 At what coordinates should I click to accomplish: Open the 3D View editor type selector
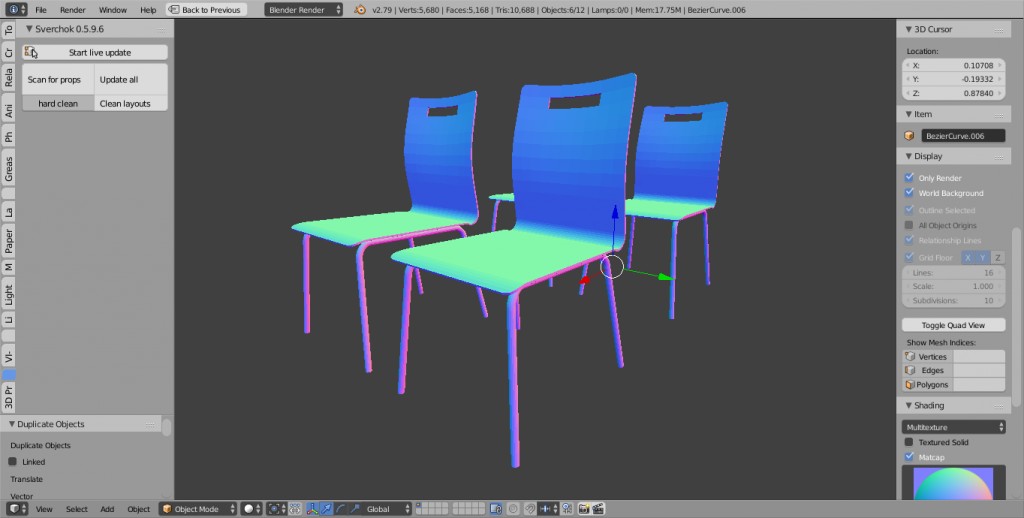click(x=17, y=509)
